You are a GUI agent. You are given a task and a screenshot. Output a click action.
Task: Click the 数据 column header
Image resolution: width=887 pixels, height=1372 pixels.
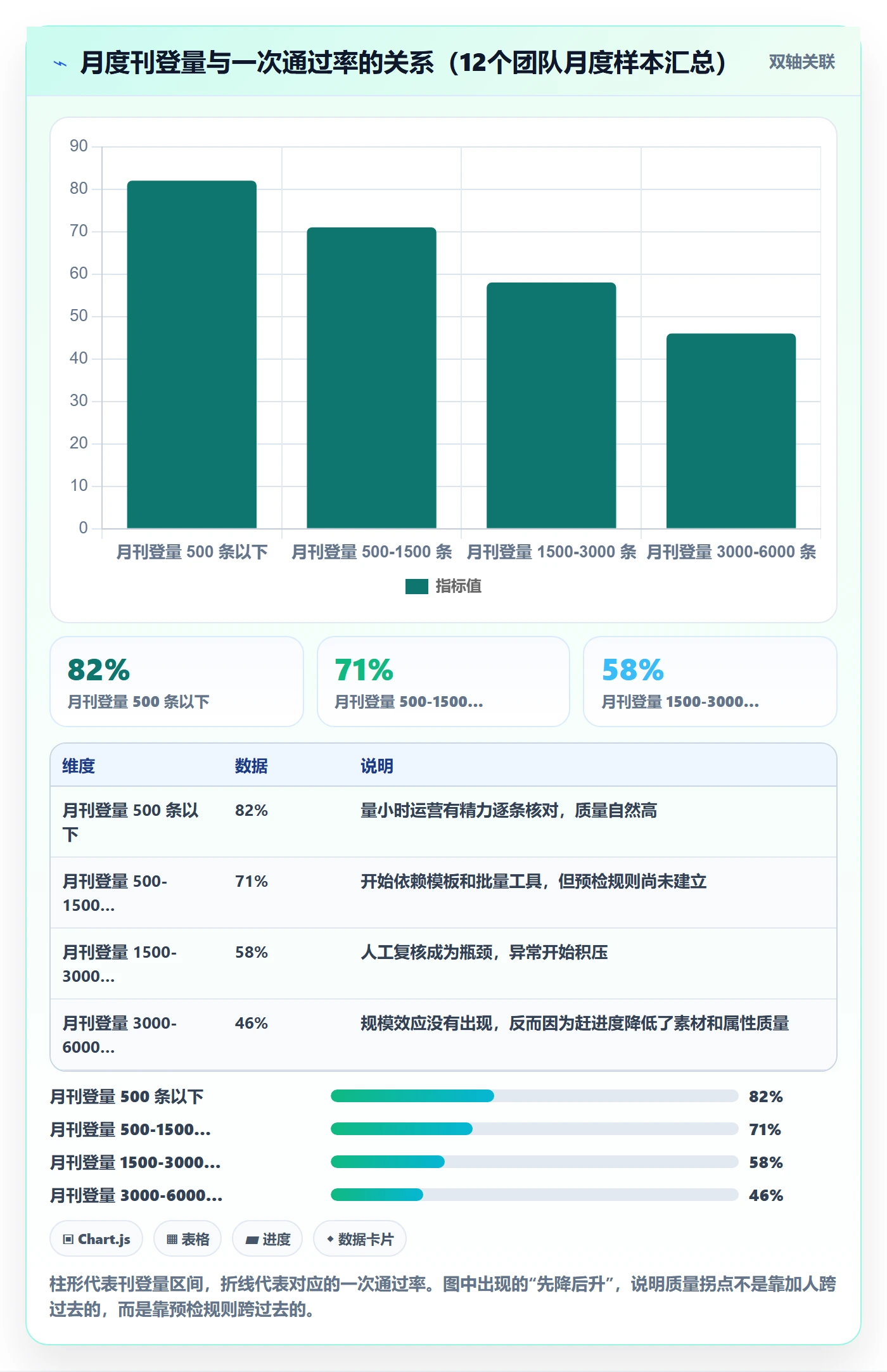(x=252, y=766)
